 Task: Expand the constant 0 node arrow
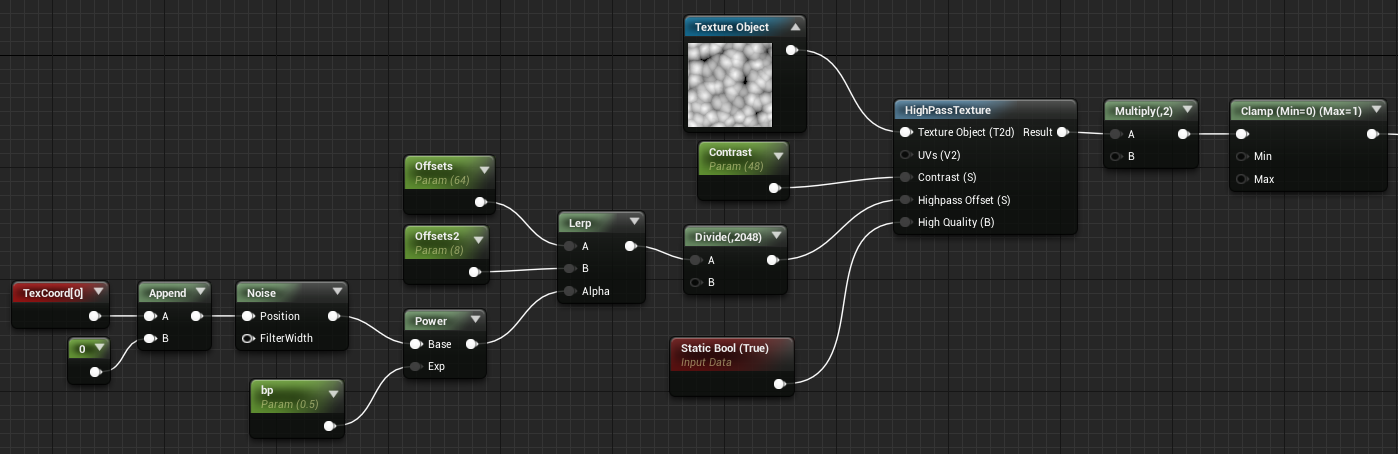(99, 348)
